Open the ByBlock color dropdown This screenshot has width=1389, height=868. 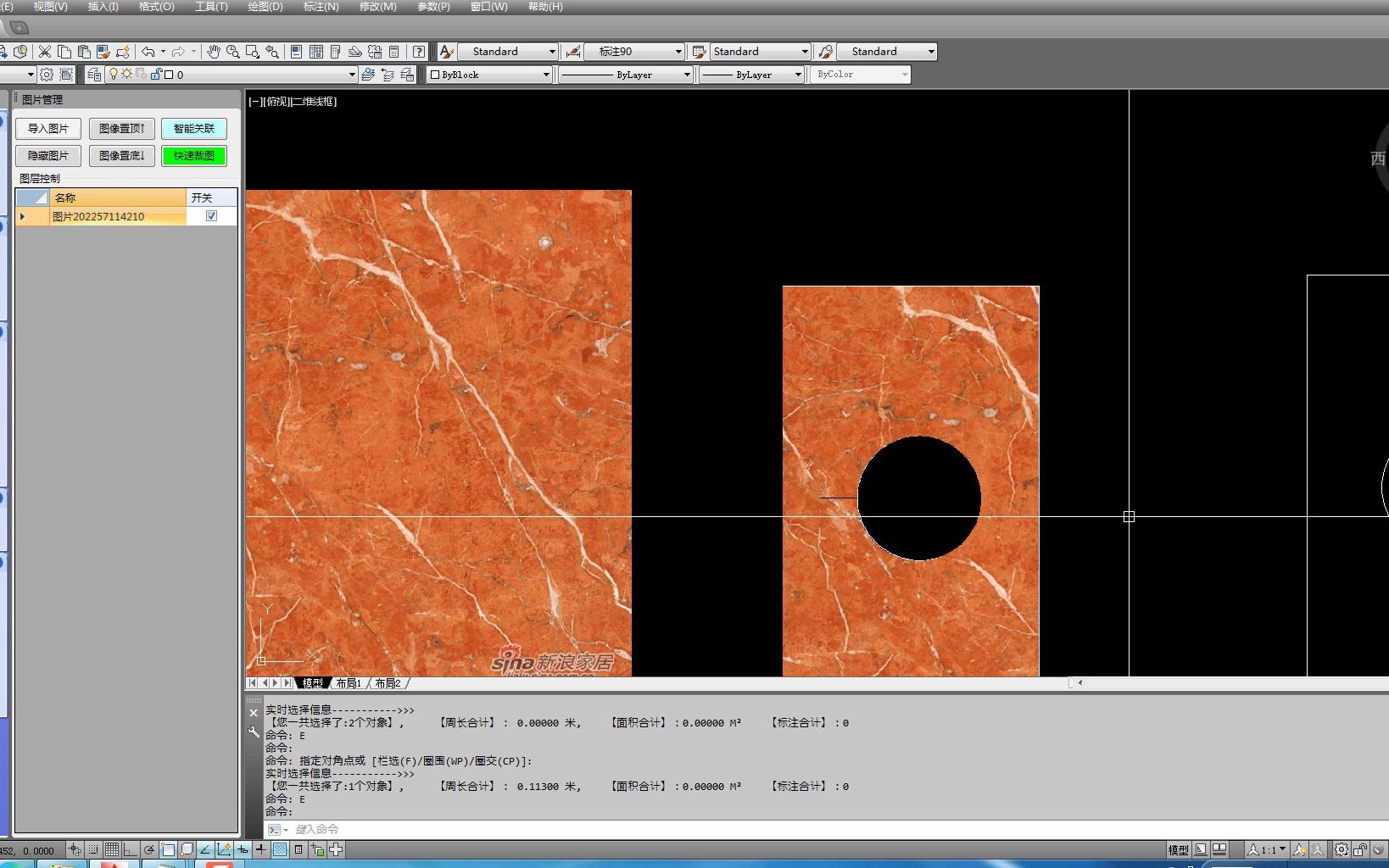(x=490, y=75)
